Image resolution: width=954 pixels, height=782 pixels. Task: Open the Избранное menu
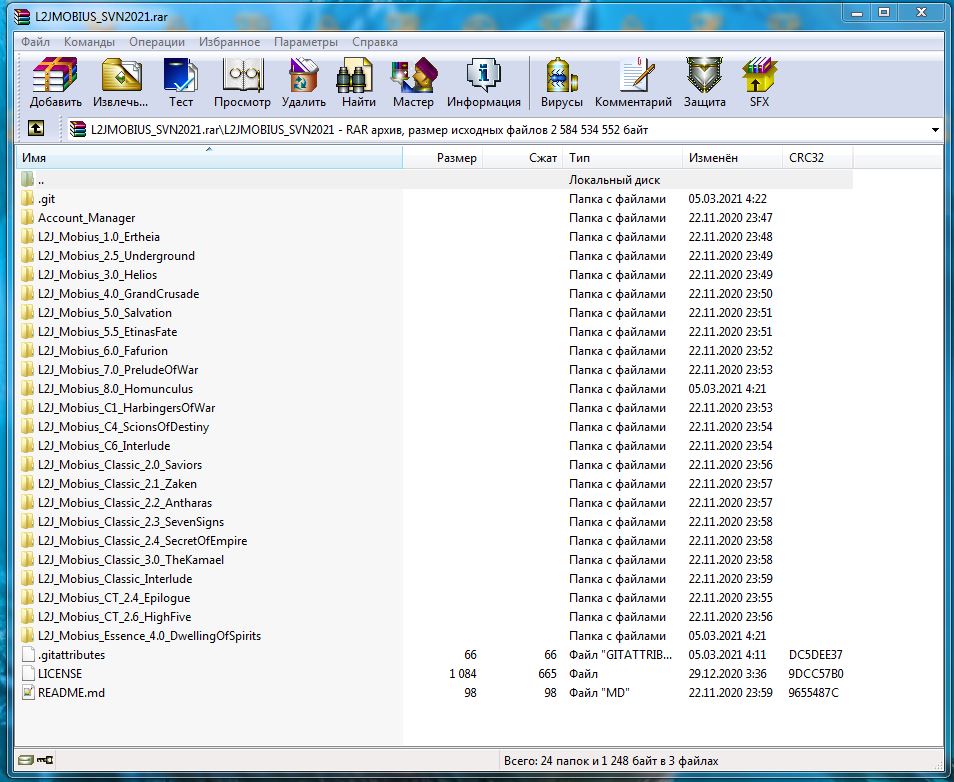tap(229, 42)
